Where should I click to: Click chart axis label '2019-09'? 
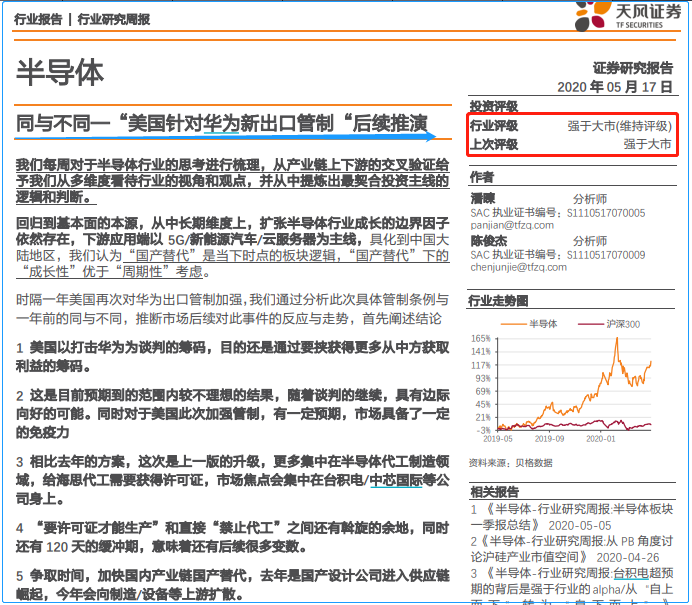point(549,439)
